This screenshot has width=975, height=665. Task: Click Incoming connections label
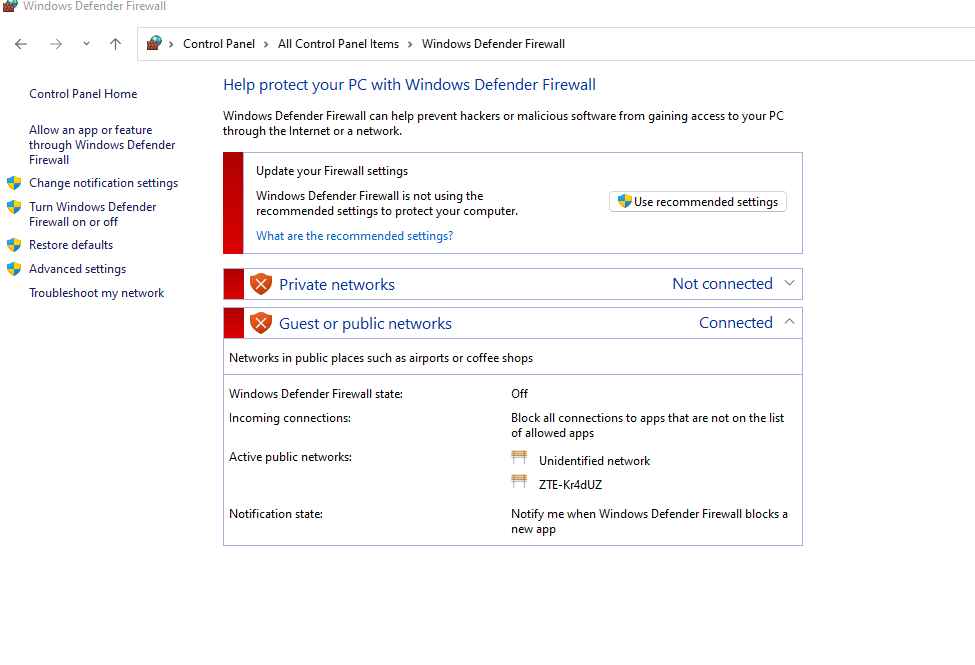pos(290,418)
